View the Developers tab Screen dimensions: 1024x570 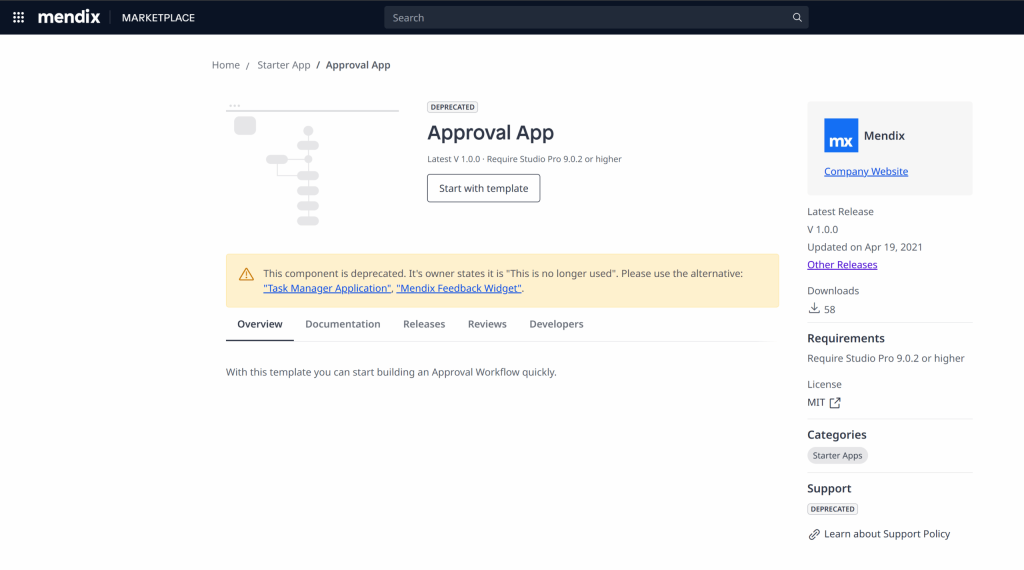[x=556, y=324]
